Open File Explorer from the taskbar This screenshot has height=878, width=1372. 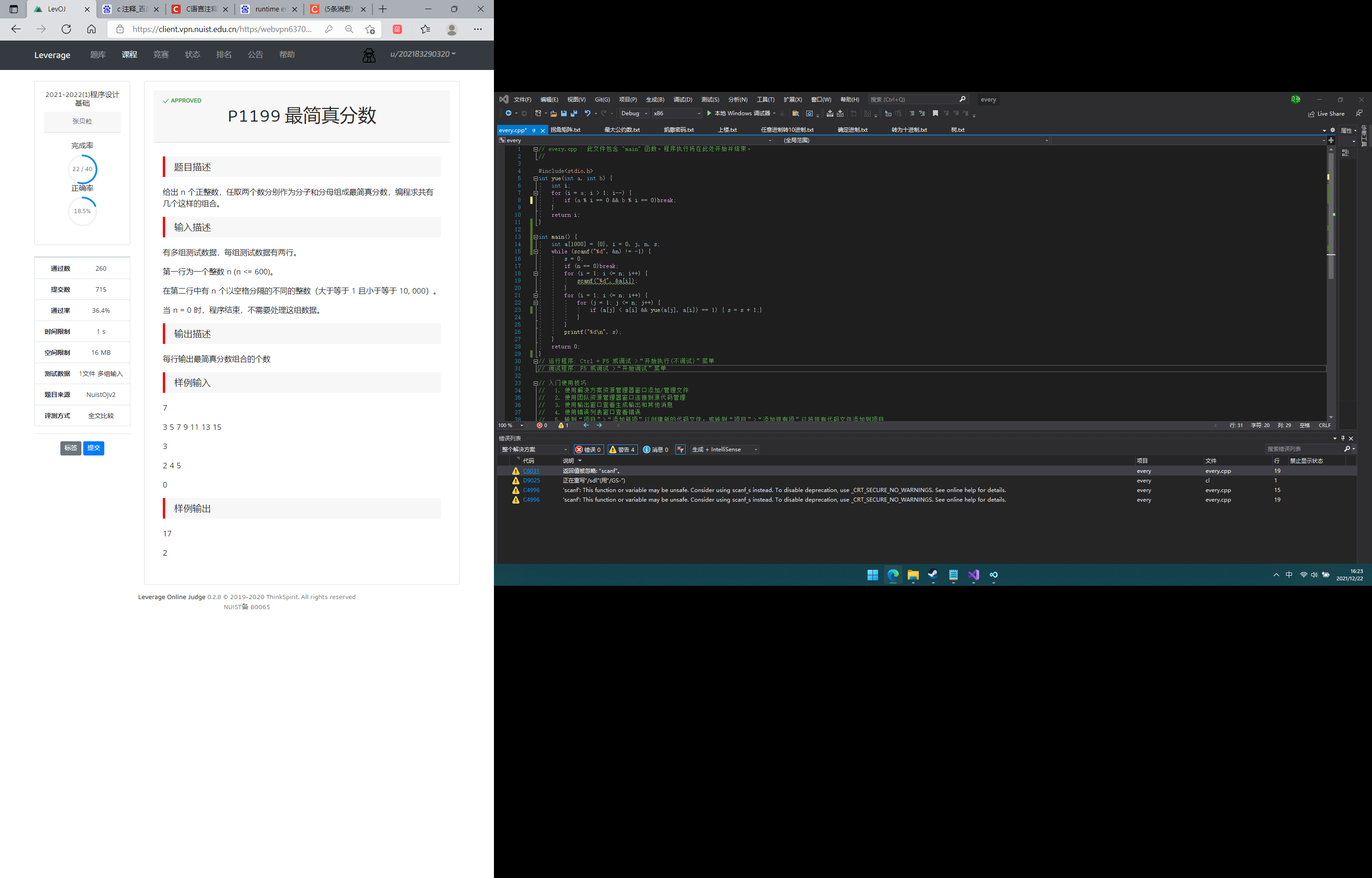[913, 575]
